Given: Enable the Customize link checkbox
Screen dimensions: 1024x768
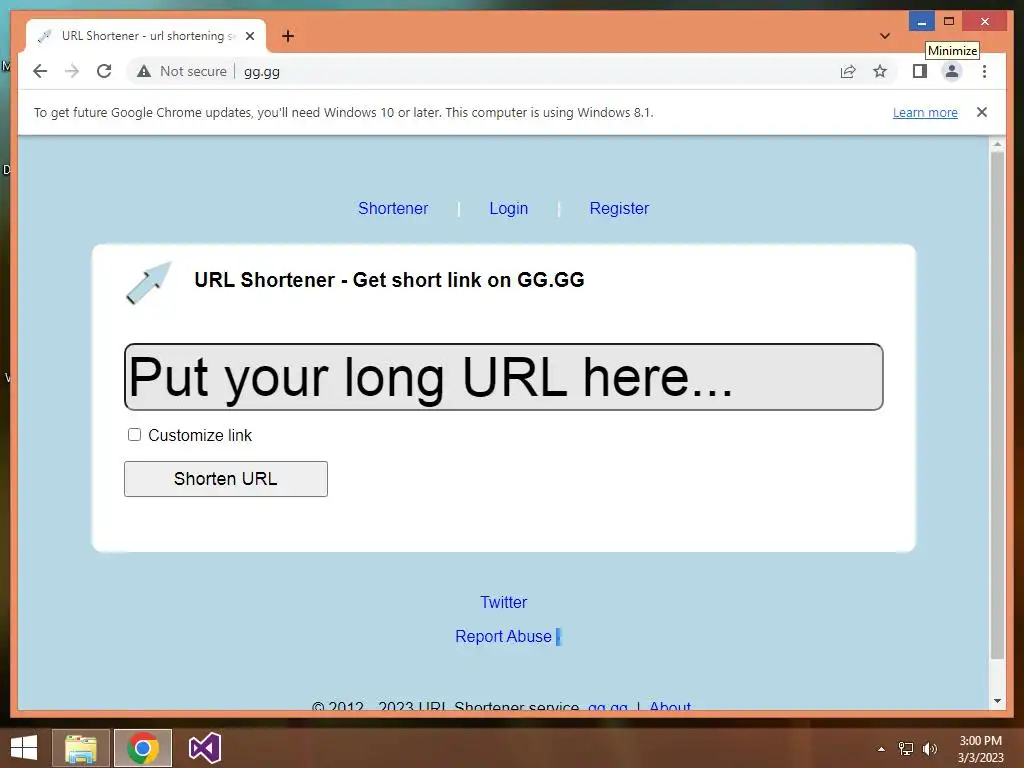Looking at the screenshot, I should click(135, 435).
